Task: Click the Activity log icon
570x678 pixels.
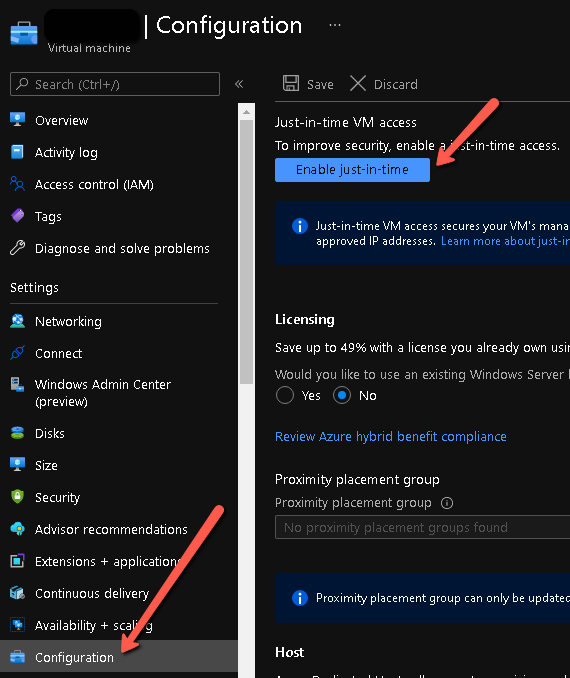Action: (x=17, y=152)
